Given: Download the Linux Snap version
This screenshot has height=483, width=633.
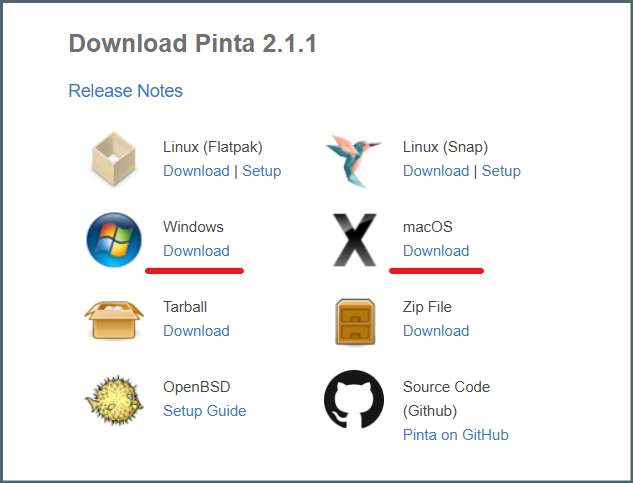Looking at the screenshot, I should click(436, 171).
